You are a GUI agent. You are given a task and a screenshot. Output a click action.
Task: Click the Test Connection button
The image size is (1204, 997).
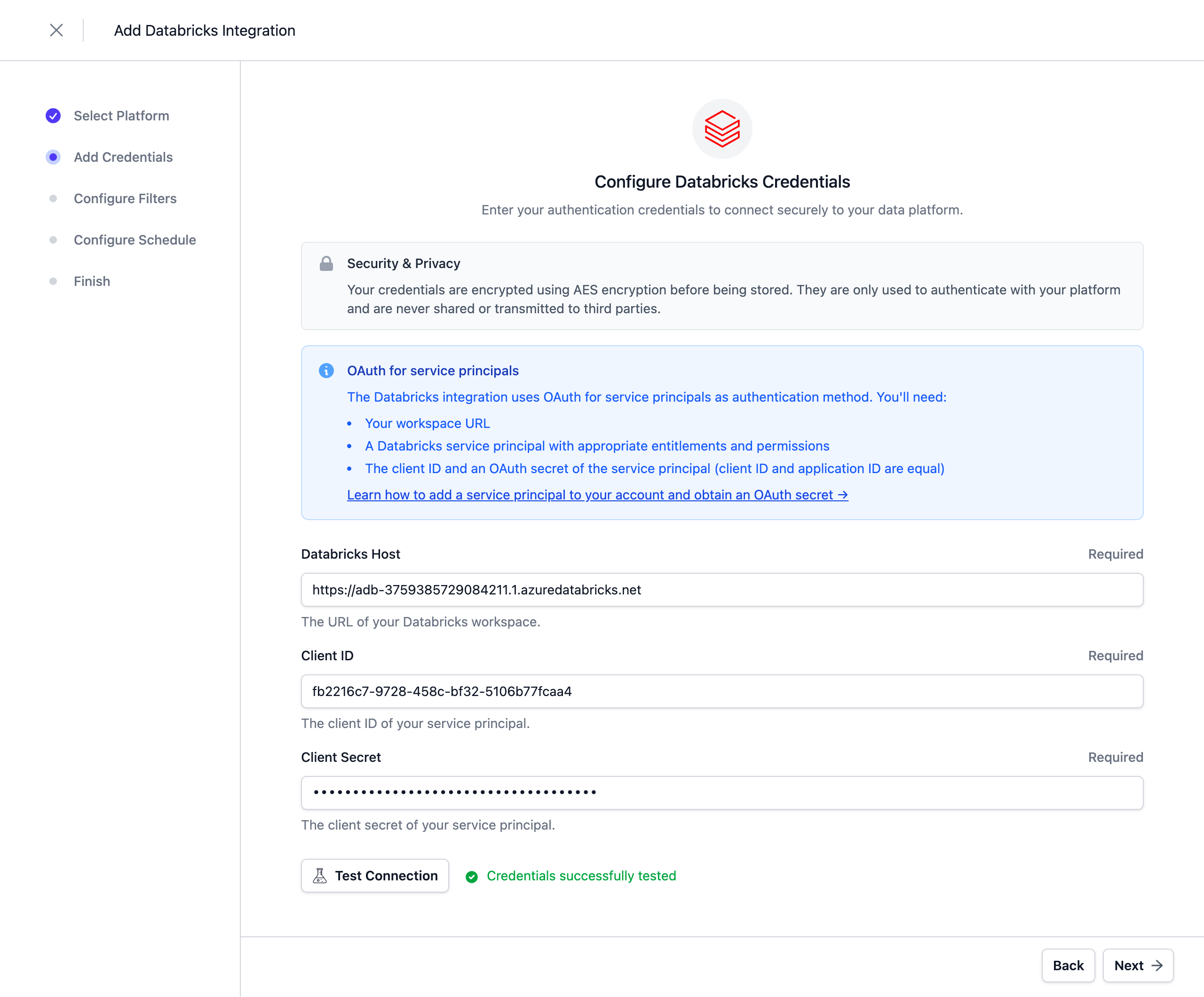click(375, 876)
